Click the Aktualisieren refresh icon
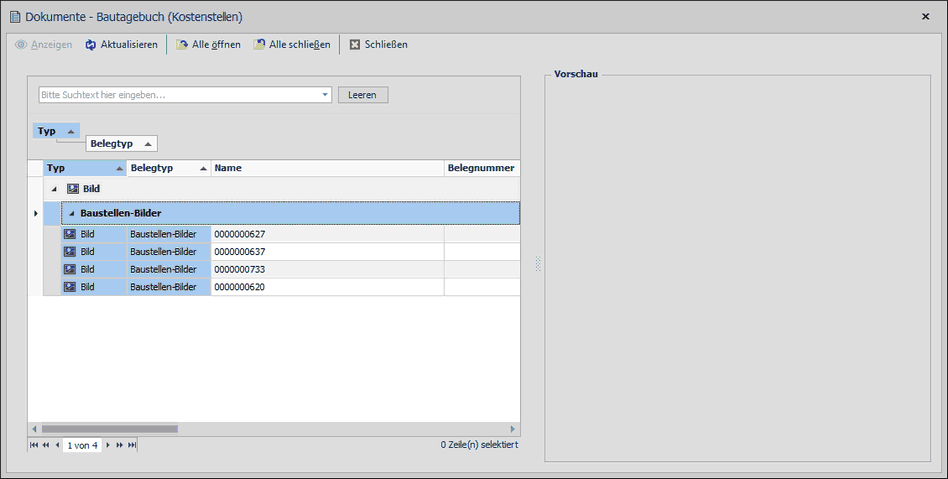The image size is (948, 479). point(91,45)
